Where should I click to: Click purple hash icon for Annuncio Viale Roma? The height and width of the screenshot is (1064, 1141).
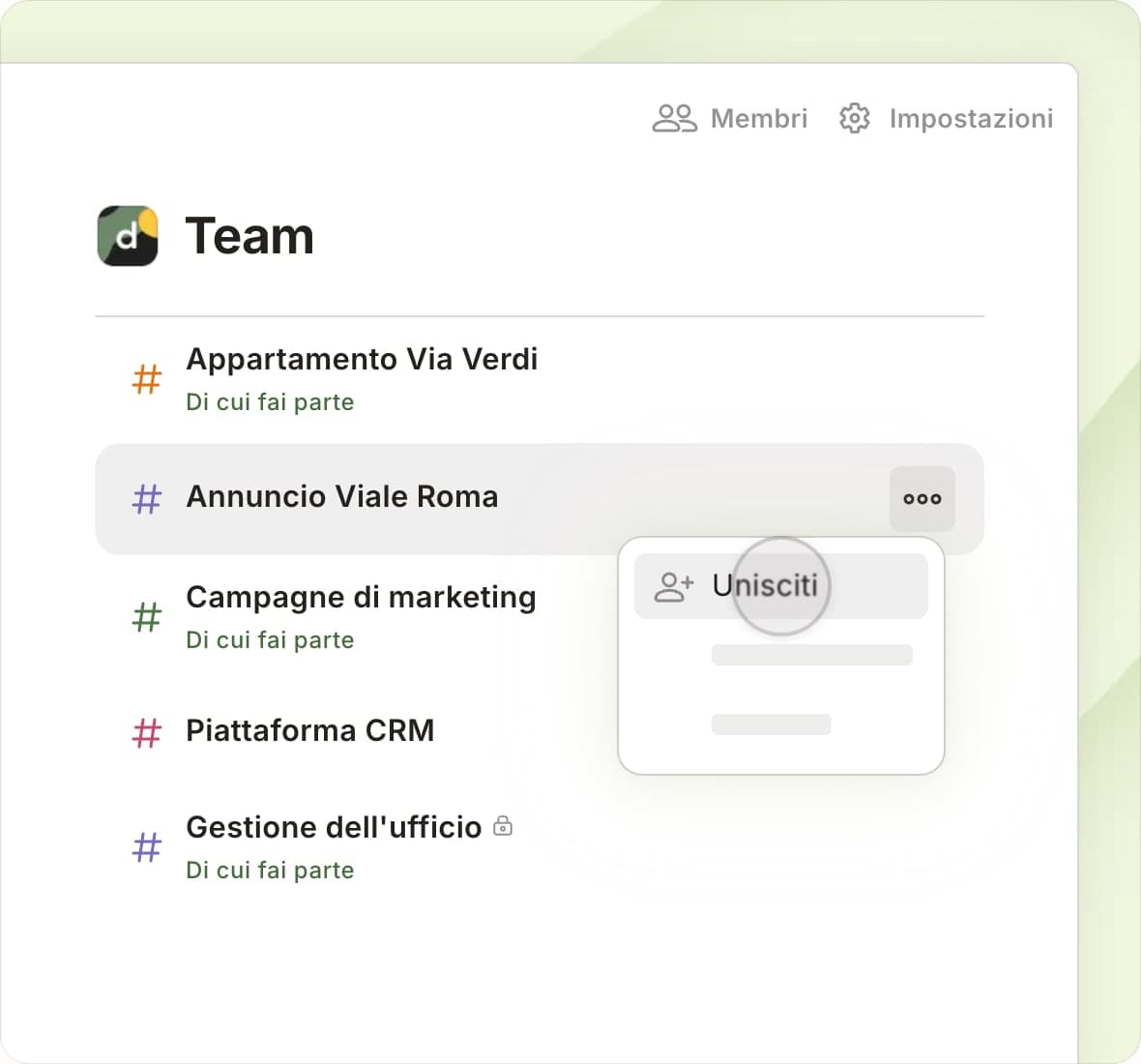click(x=146, y=499)
